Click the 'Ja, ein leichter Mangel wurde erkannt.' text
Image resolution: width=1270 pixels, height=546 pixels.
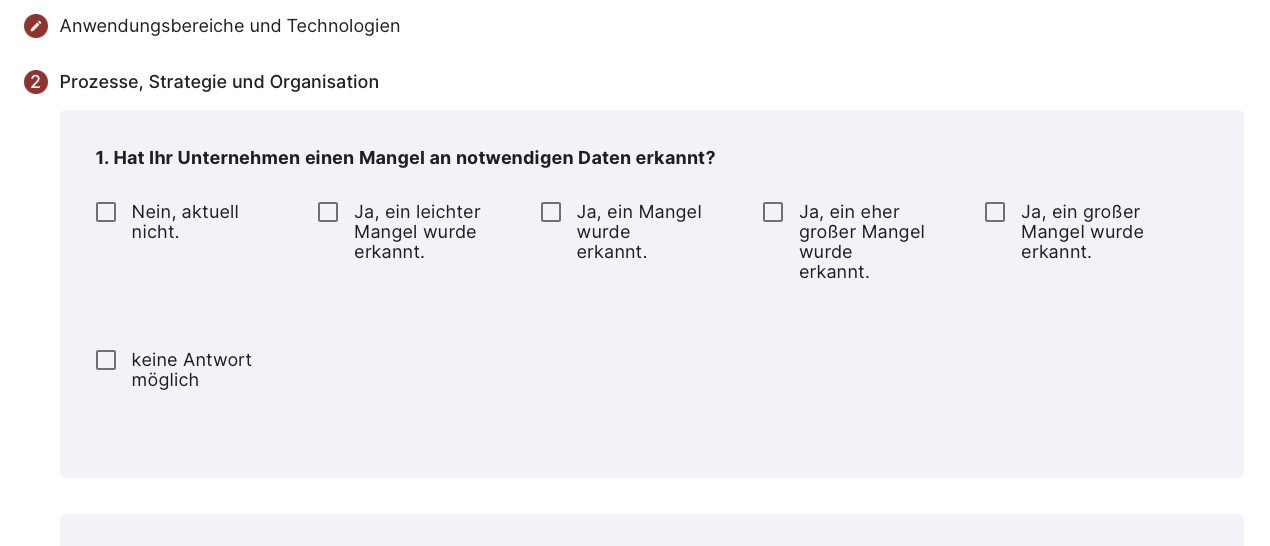coord(417,232)
